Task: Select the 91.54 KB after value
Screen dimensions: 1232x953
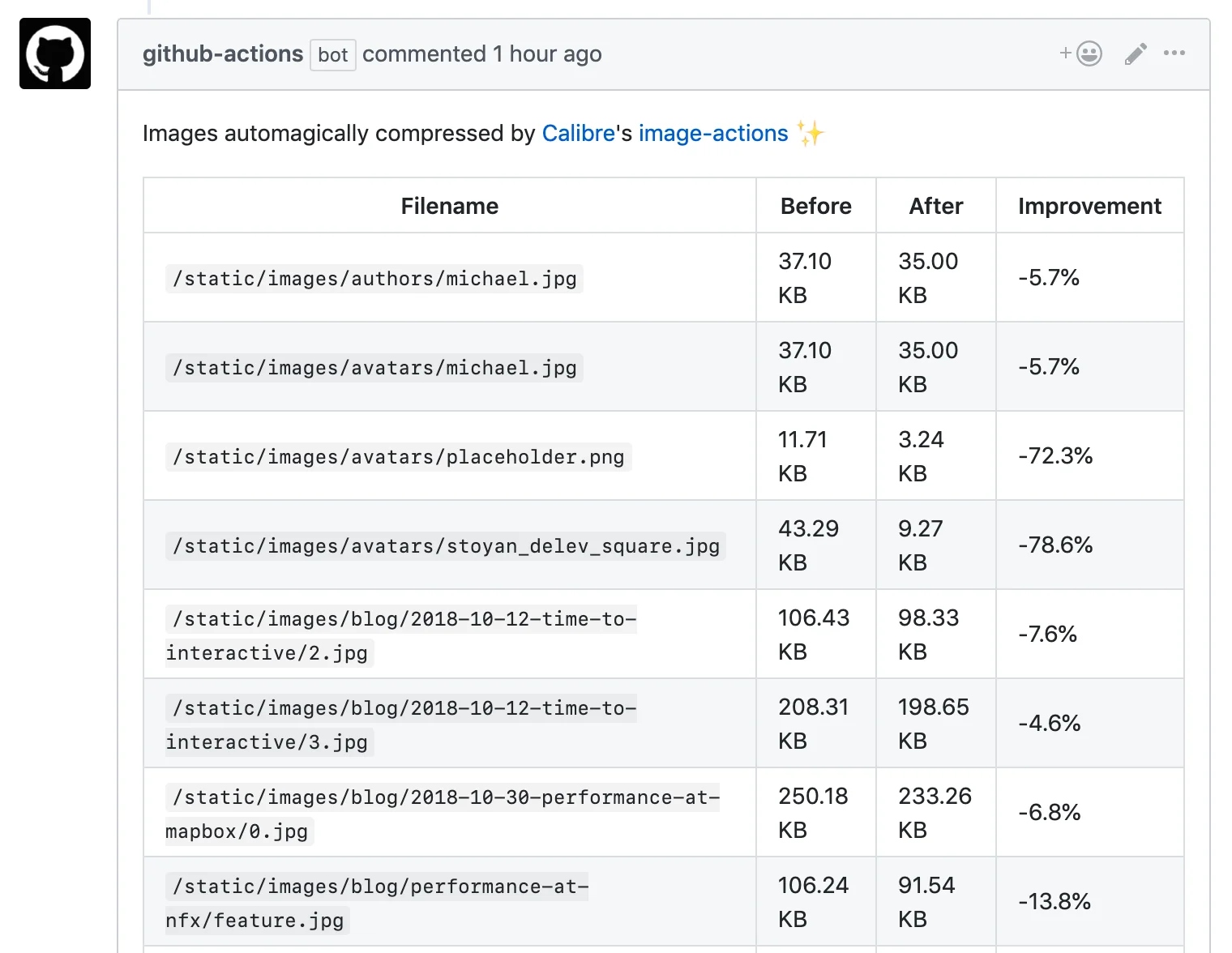Action: 927,902
